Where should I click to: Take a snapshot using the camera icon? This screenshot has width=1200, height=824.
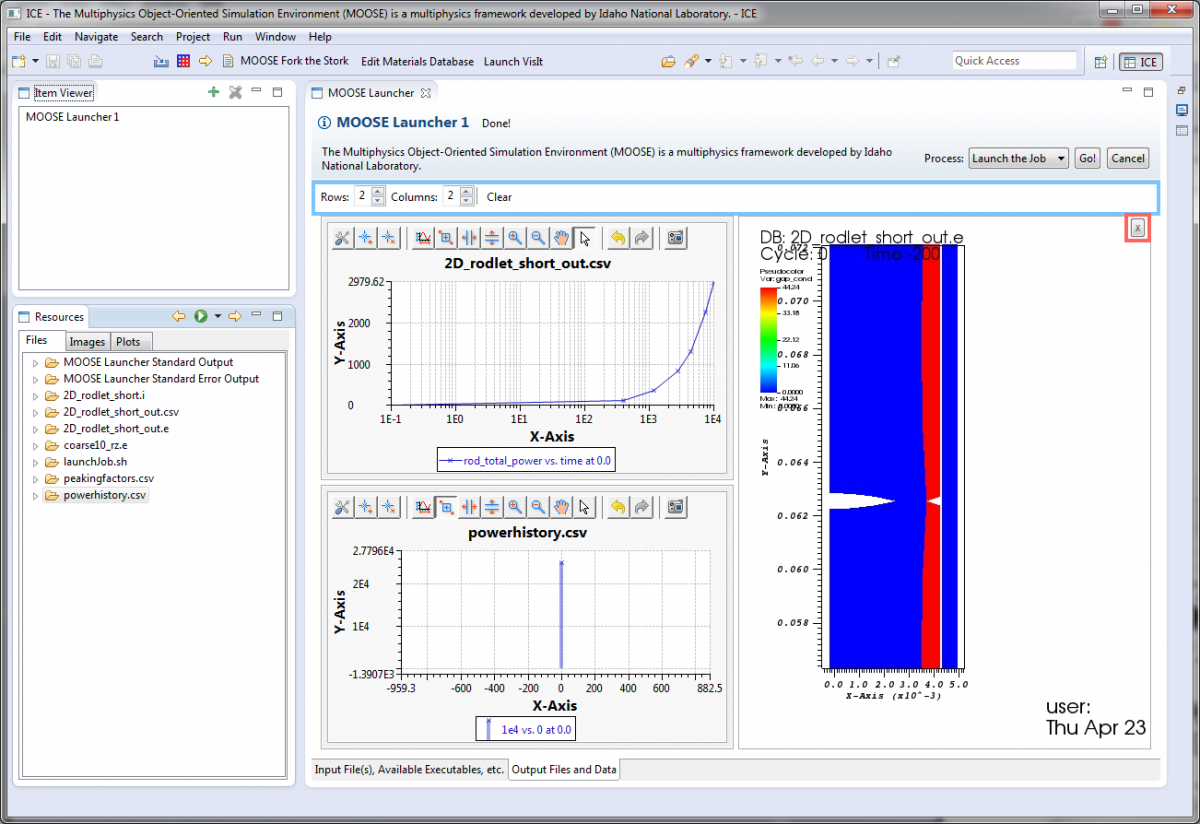(x=675, y=238)
